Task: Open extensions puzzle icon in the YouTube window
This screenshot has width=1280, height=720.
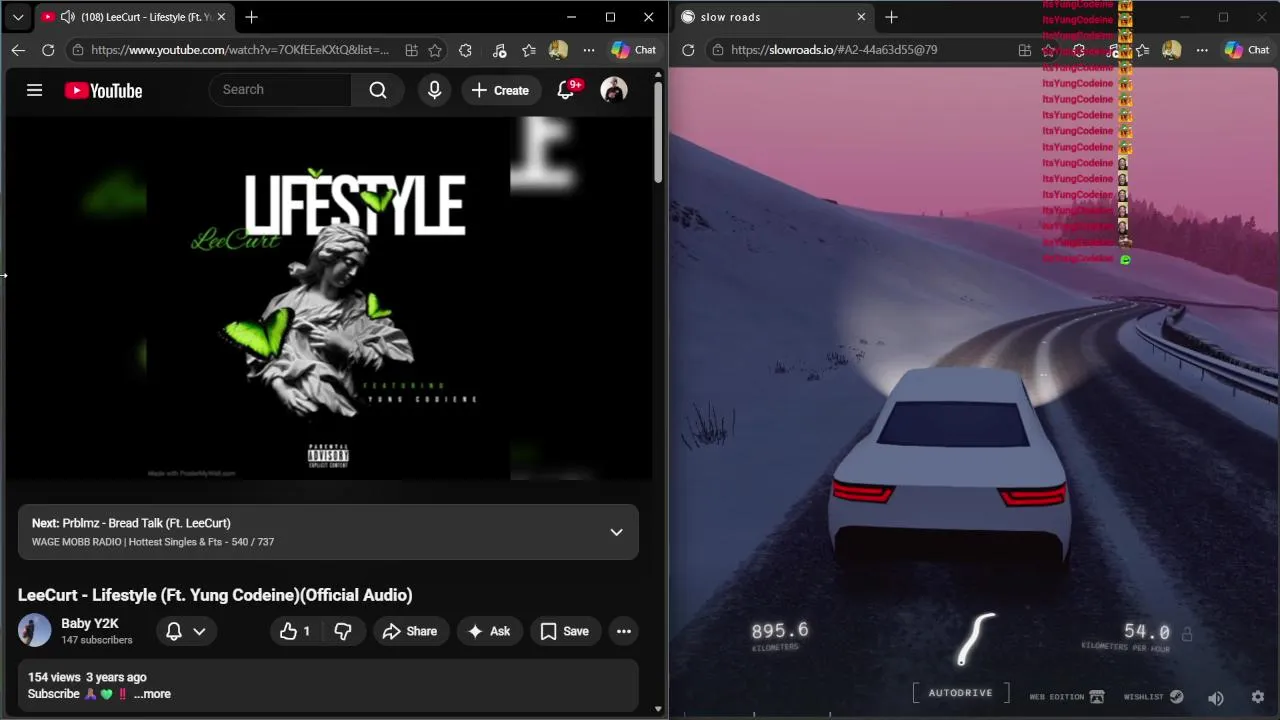Action: (x=465, y=50)
